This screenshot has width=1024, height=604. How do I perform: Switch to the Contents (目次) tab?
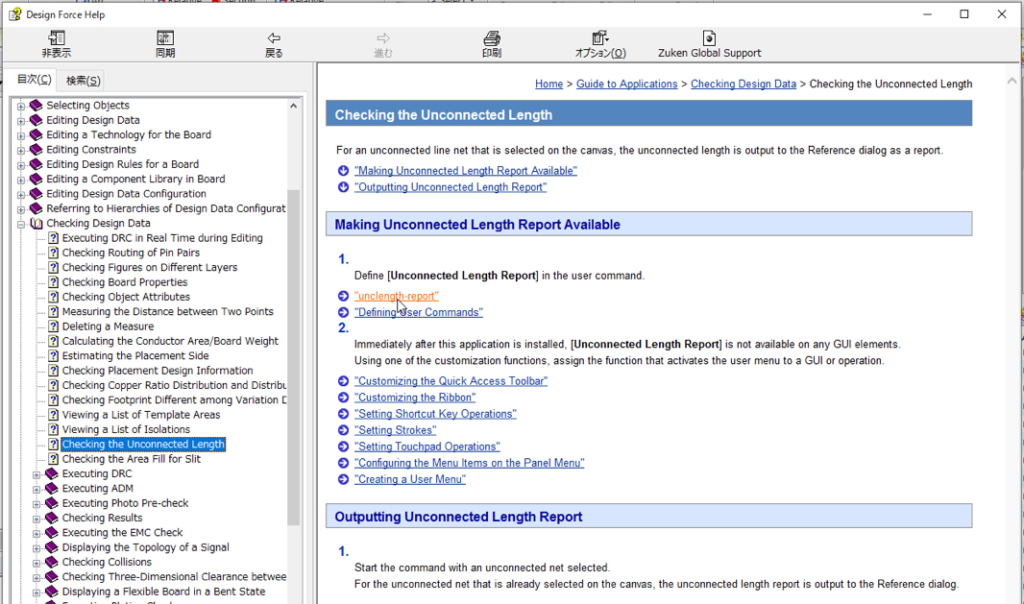(x=34, y=80)
